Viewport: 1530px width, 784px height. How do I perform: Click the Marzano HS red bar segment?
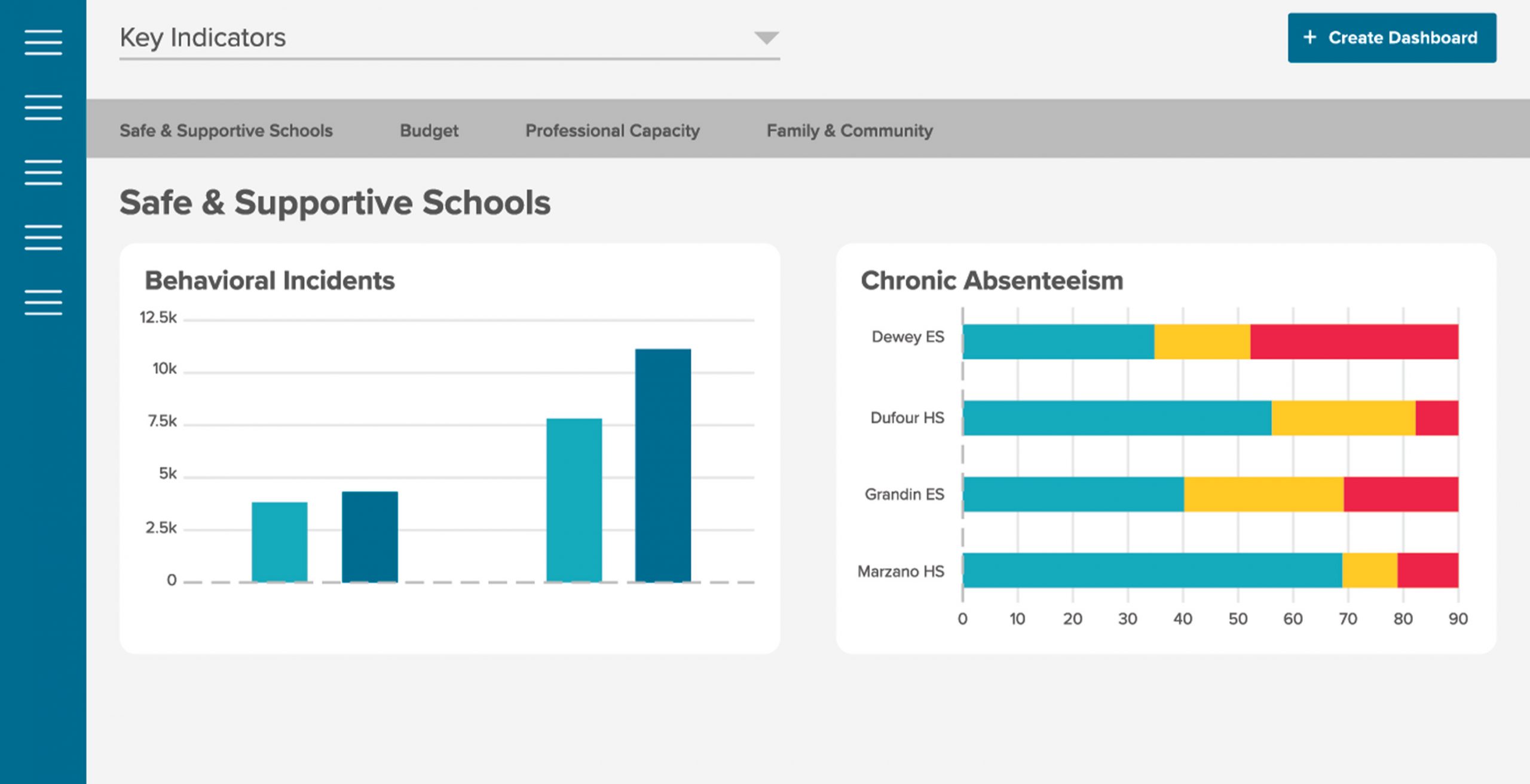click(x=1428, y=570)
